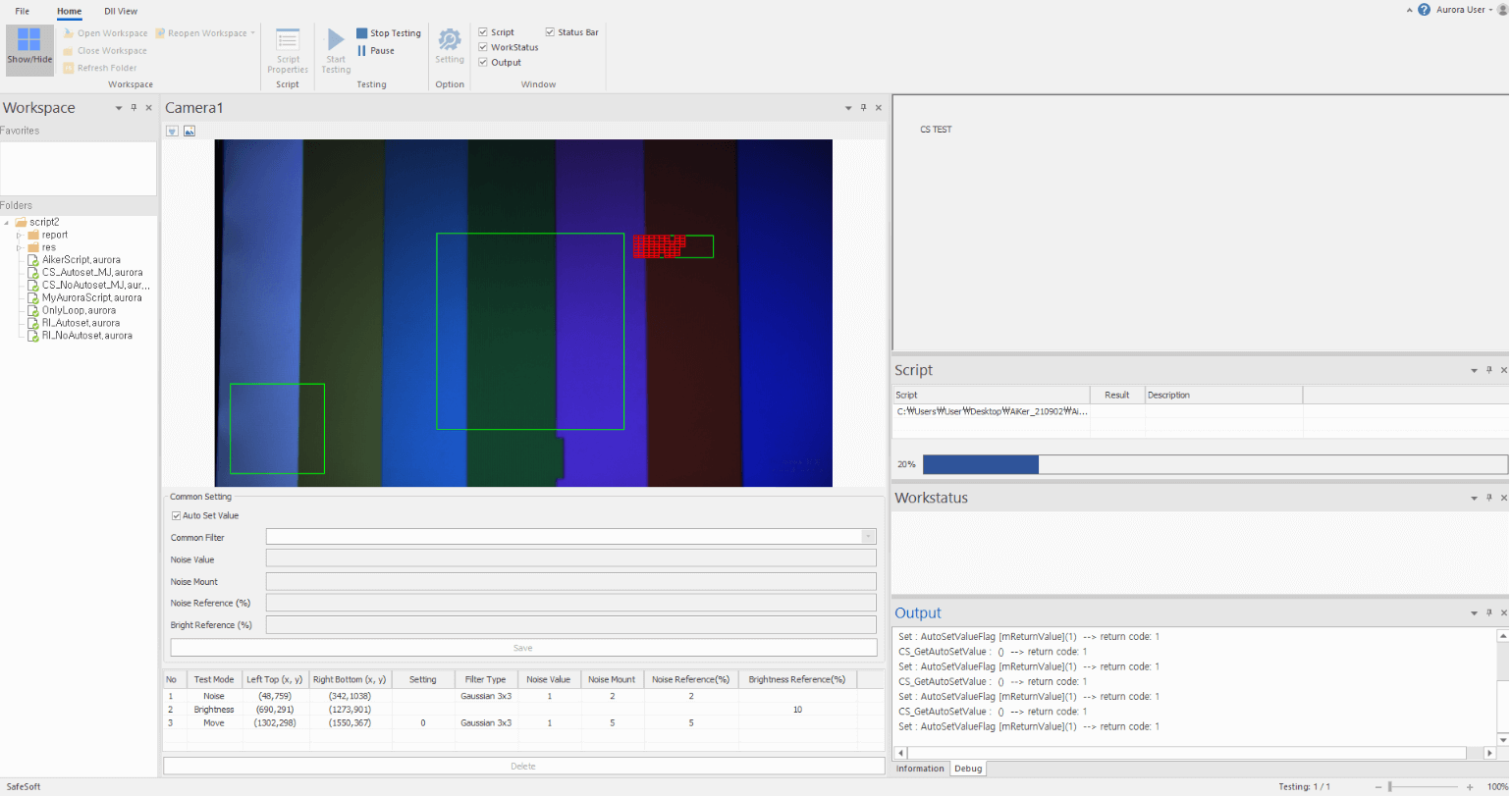Viewport: 1512px width, 797px height.
Task: Click the Open Workspace icon
Action: [68, 33]
